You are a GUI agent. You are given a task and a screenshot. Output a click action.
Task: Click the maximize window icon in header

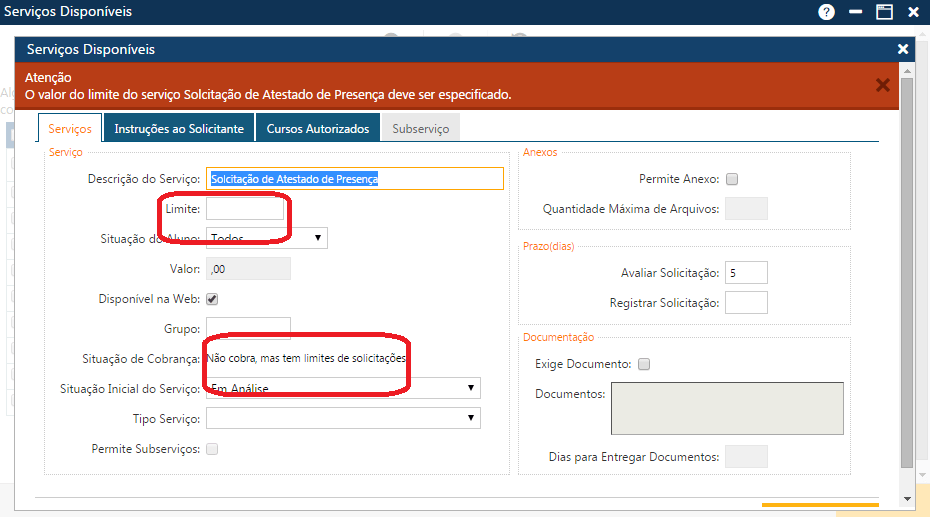884,12
